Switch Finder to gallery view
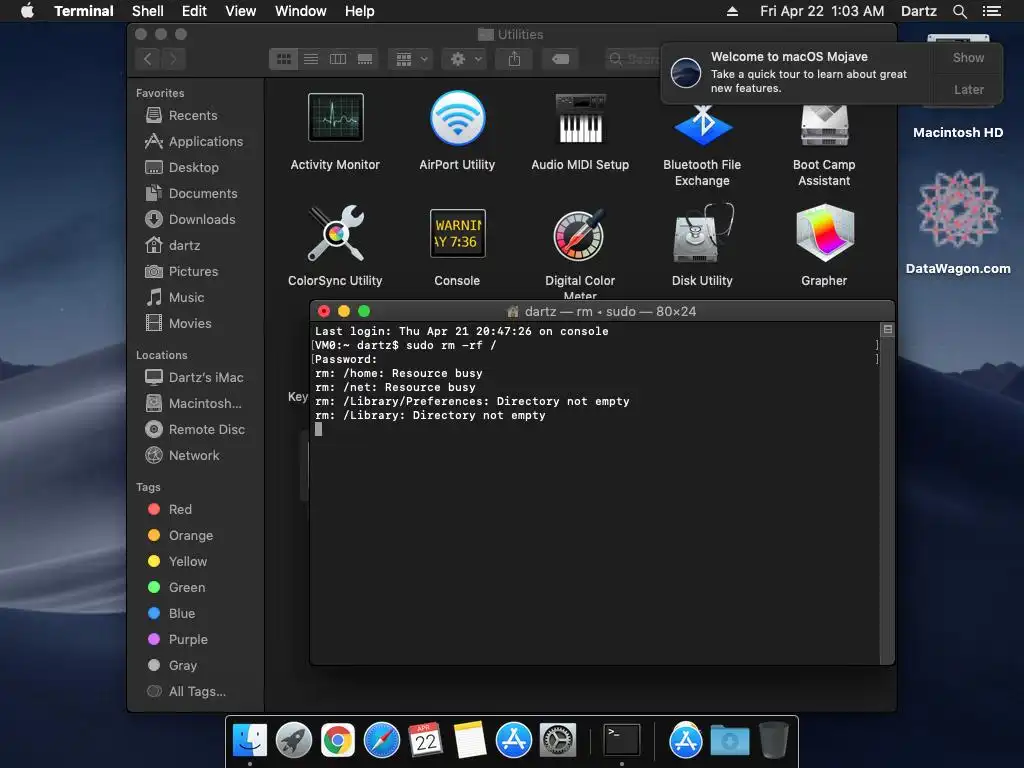 pyautogui.click(x=364, y=59)
